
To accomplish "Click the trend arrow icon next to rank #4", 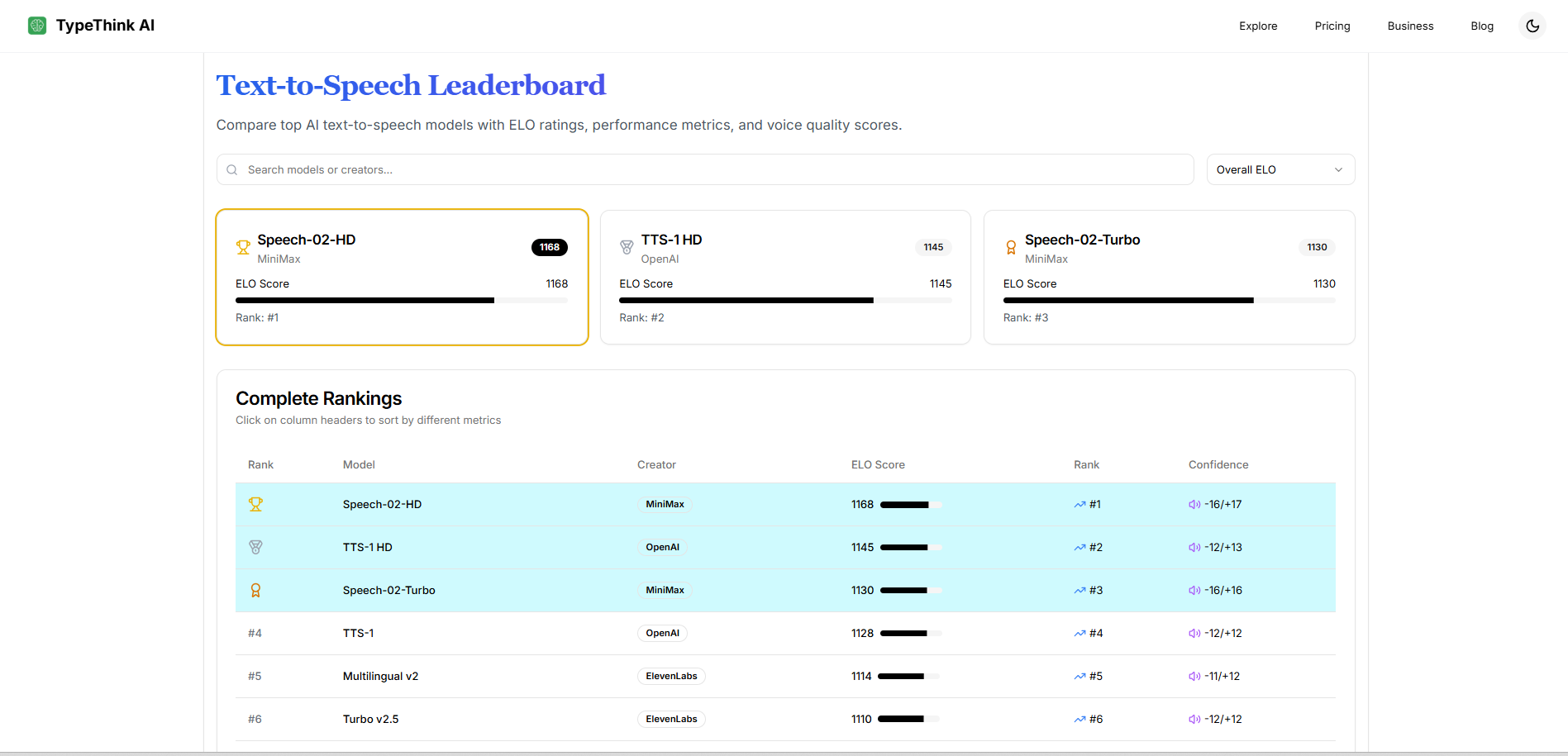I will point(1079,633).
